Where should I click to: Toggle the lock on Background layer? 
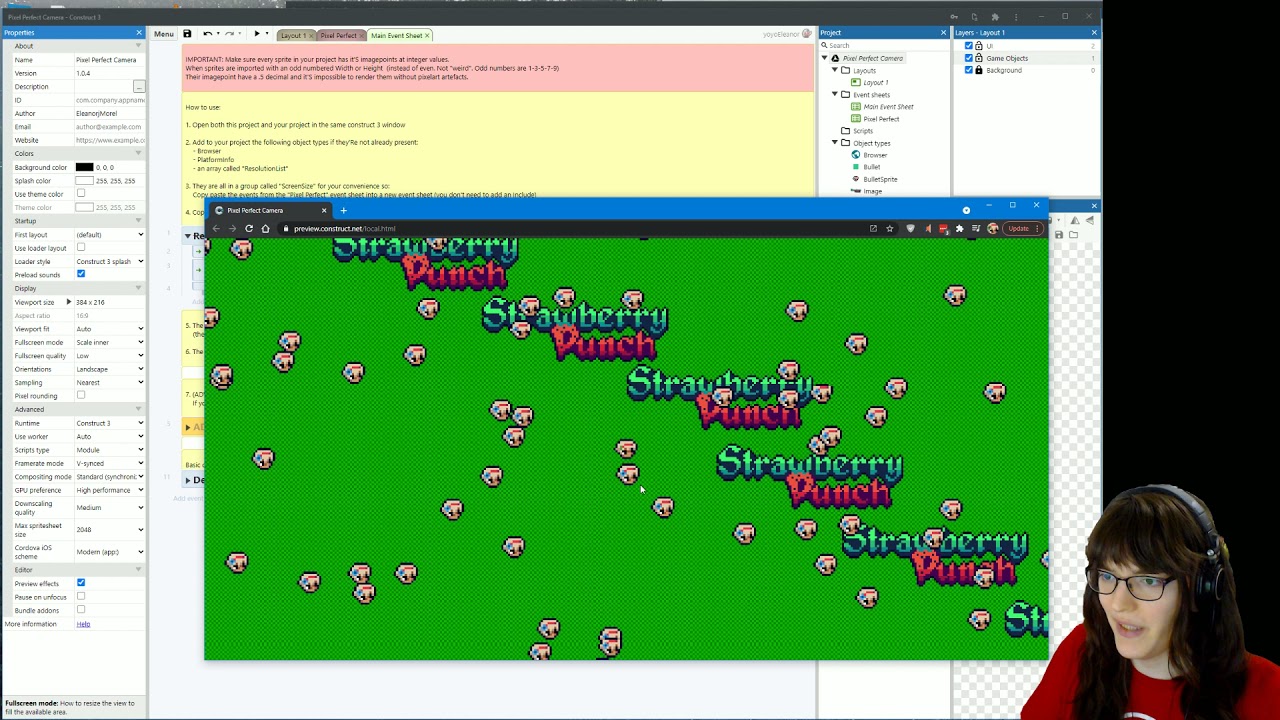click(979, 70)
